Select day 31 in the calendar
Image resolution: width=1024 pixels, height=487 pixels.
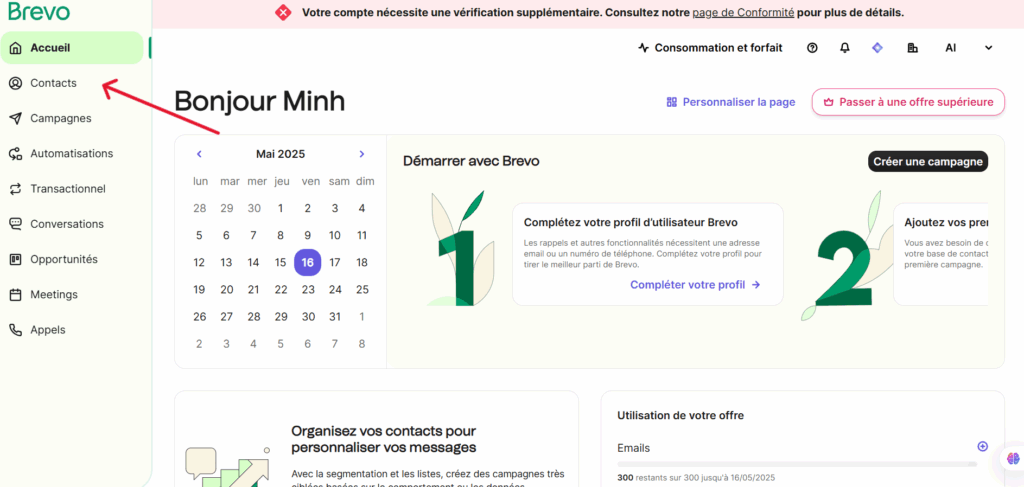point(335,317)
